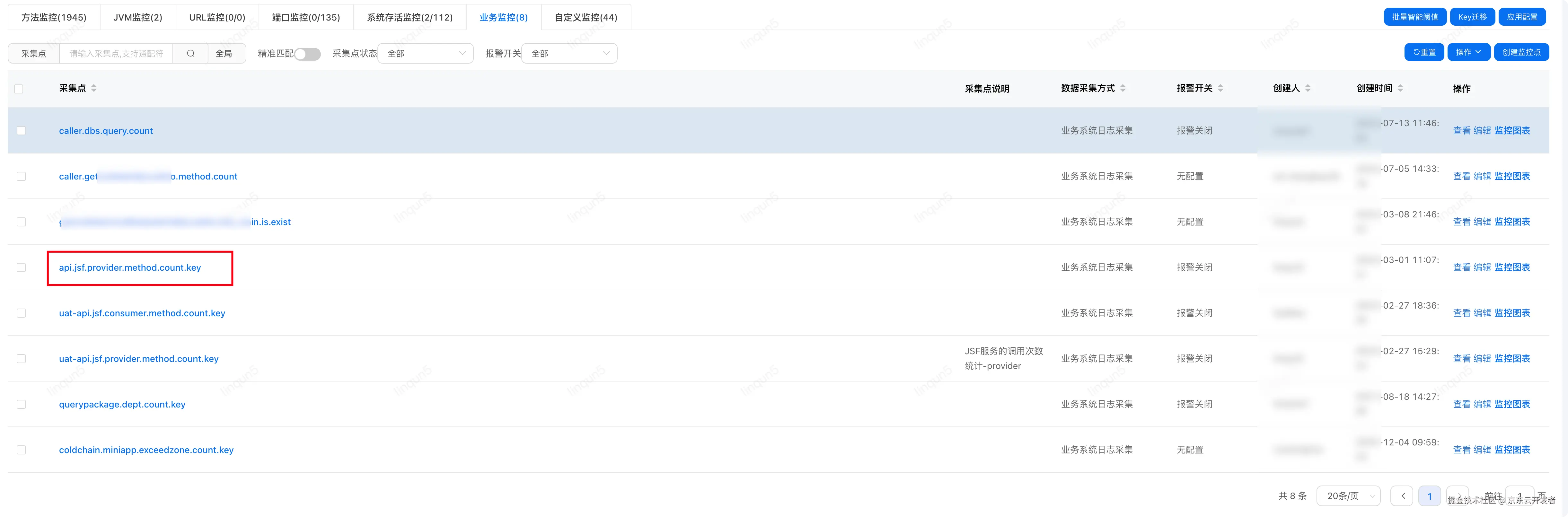Sort by 创建人 column arrows
Screen dimensions: 1568x517
pos(1308,88)
